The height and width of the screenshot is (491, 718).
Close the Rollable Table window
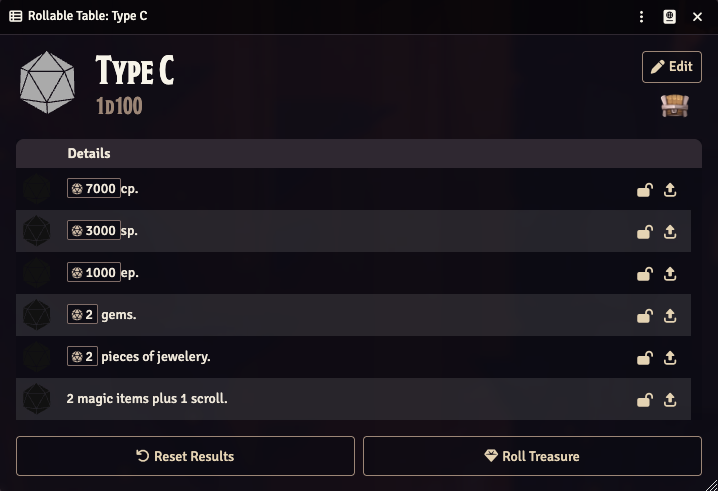[697, 17]
